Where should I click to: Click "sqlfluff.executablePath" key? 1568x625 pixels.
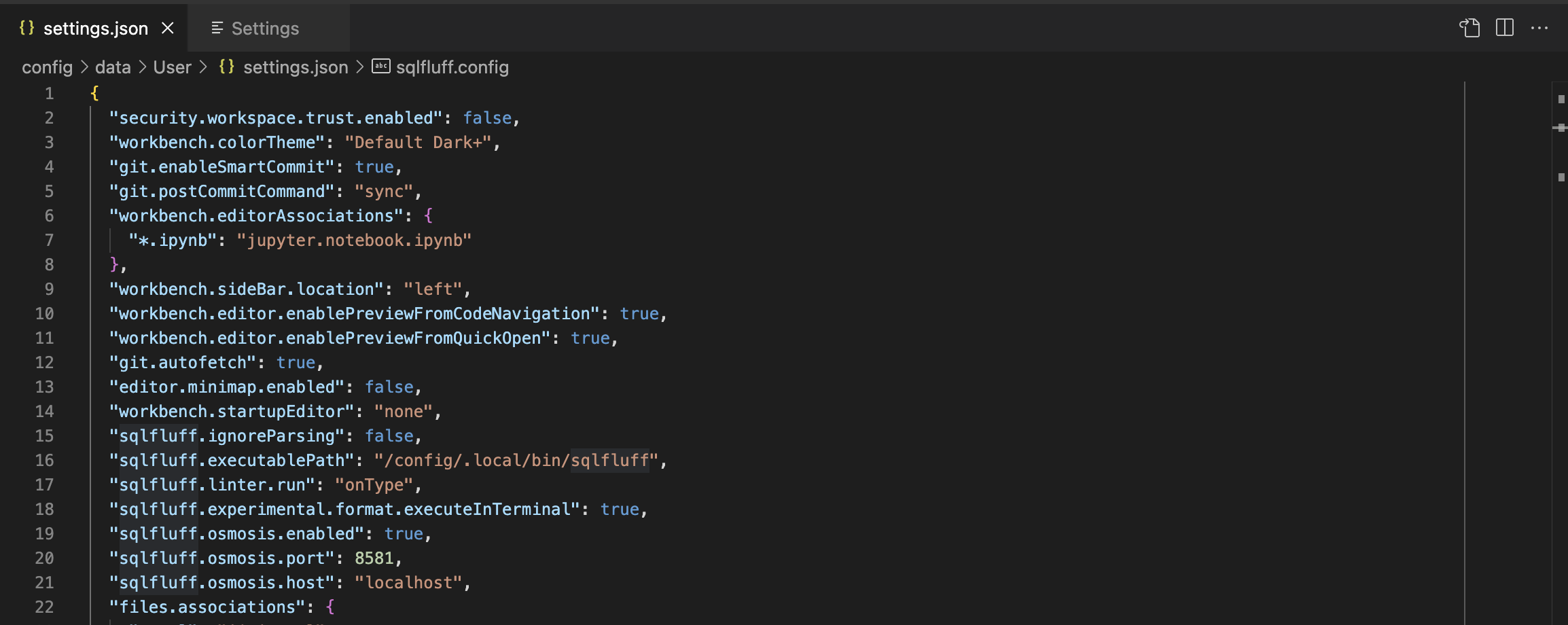[x=232, y=460]
